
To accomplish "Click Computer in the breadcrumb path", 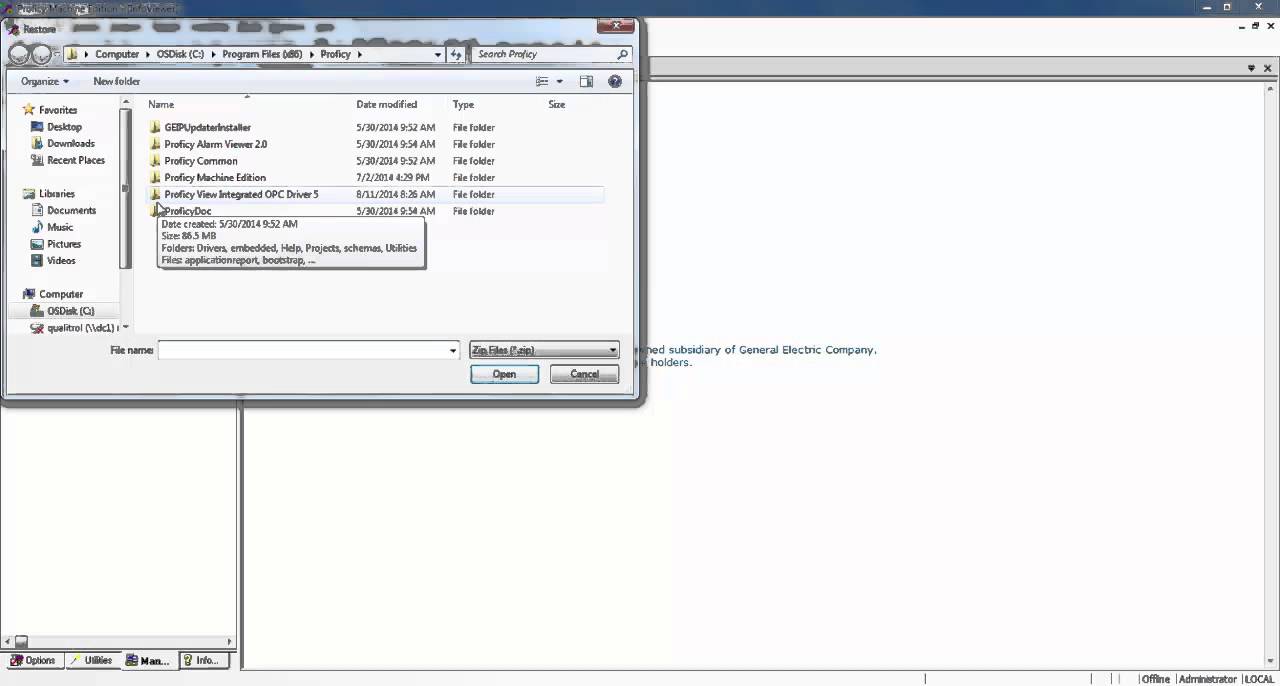I will [117, 54].
